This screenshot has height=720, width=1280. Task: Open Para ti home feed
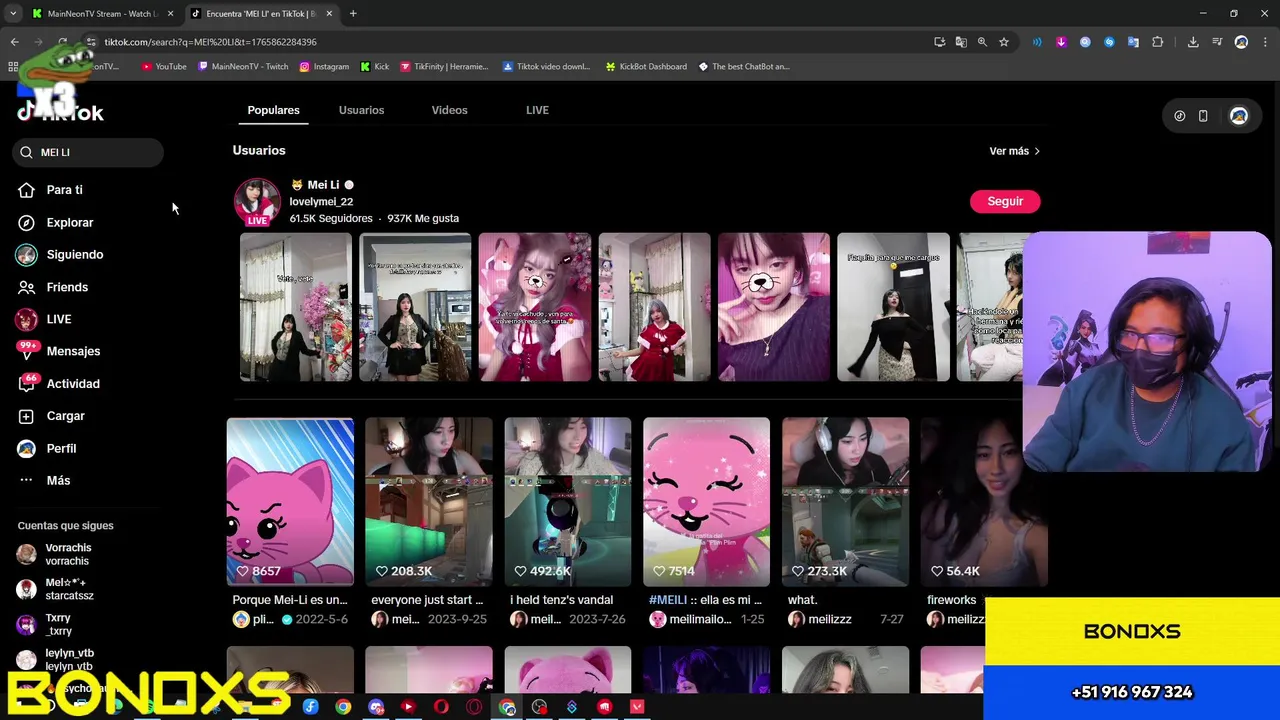point(64,190)
